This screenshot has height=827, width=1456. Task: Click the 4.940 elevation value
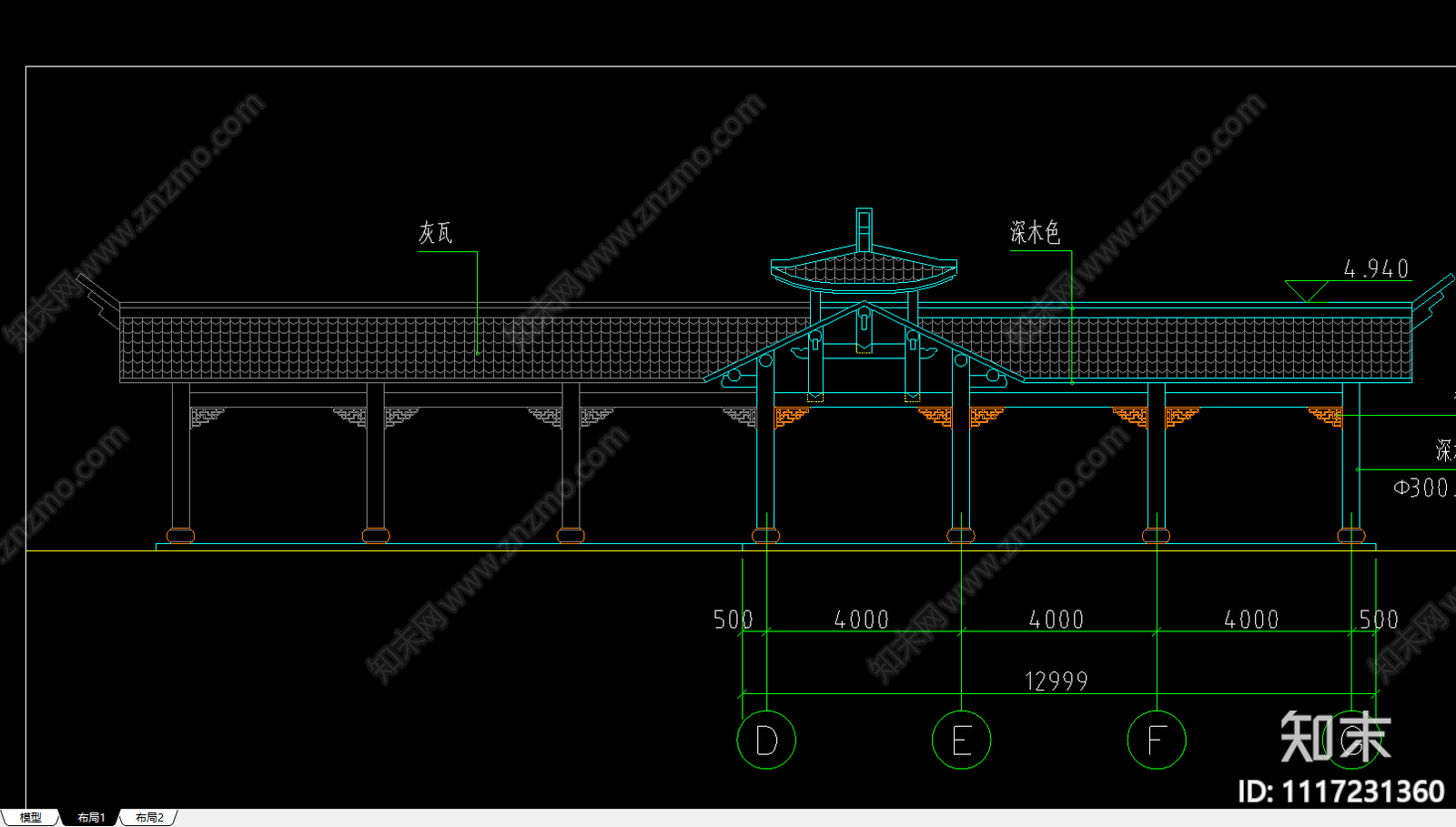pyautogui.click(x=1376, y=269)
